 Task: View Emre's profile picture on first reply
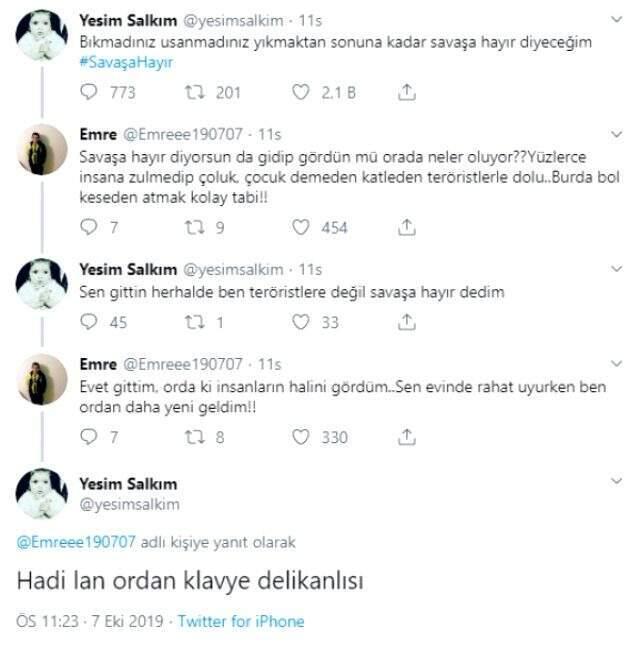point(42,150)
